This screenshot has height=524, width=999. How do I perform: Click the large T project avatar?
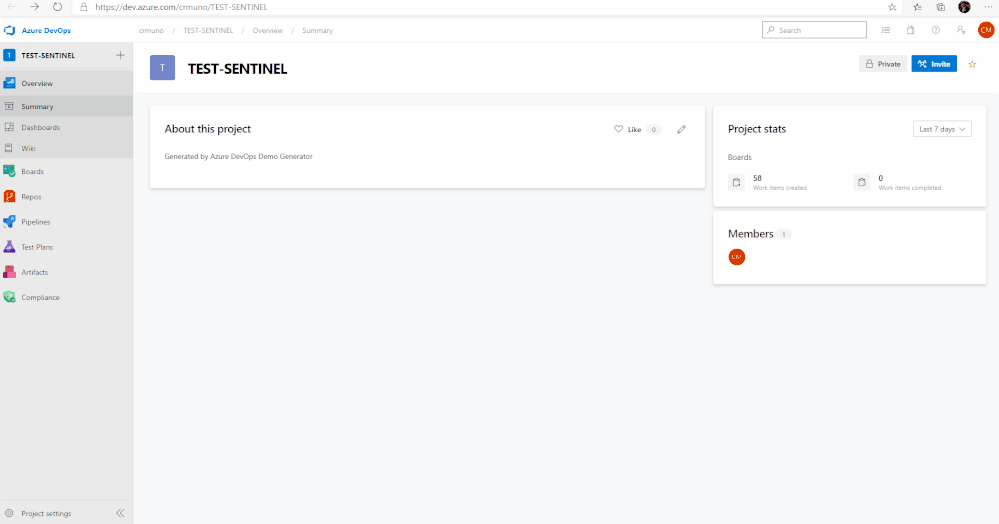pyautogui.click(x=162, y=68)
